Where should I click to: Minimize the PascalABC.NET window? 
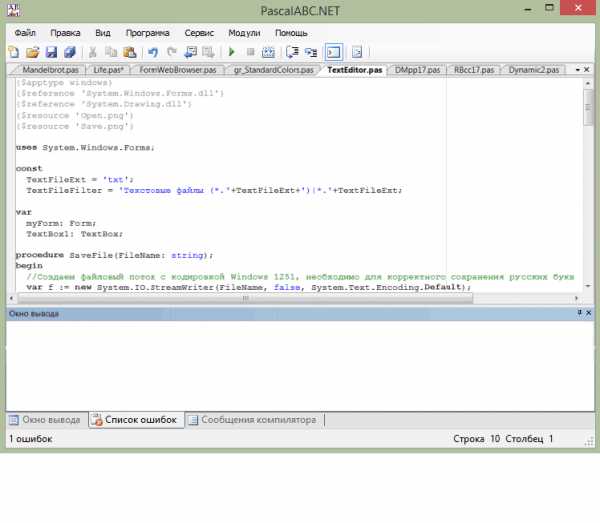(x=528, y=9)
